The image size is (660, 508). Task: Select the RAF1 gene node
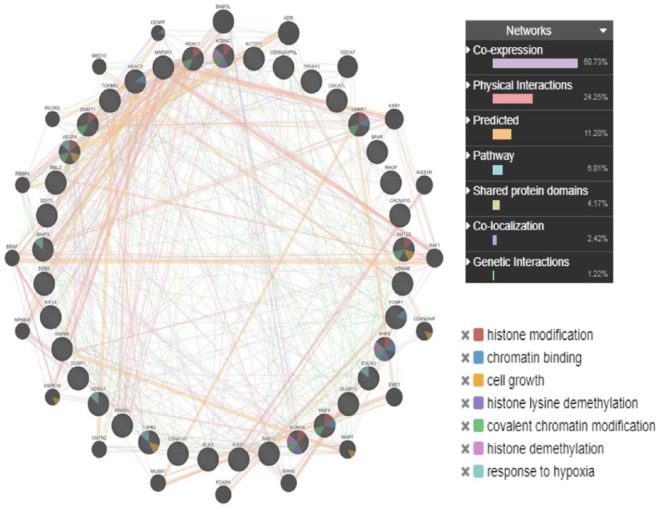[434, 256]
